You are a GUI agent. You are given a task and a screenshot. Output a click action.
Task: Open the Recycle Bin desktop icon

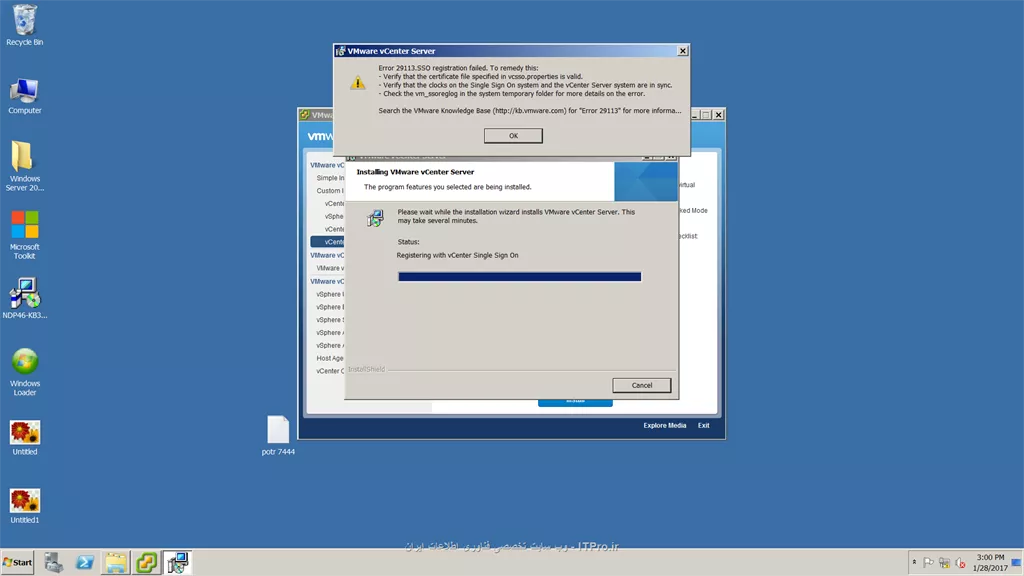point(25,25)
